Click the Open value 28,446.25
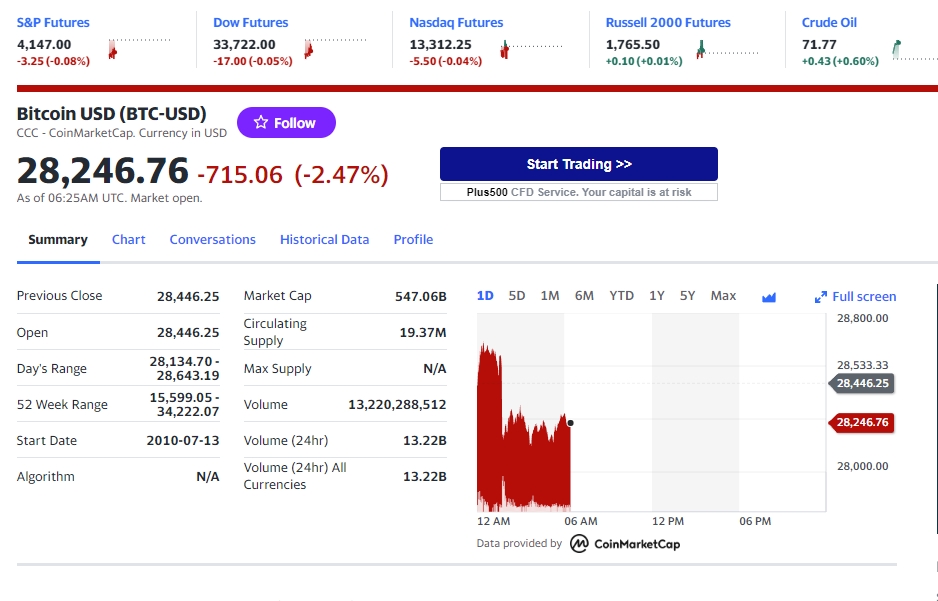Viewport: 938px width, 601px height. pyautogui.click(x=188, y=332)
